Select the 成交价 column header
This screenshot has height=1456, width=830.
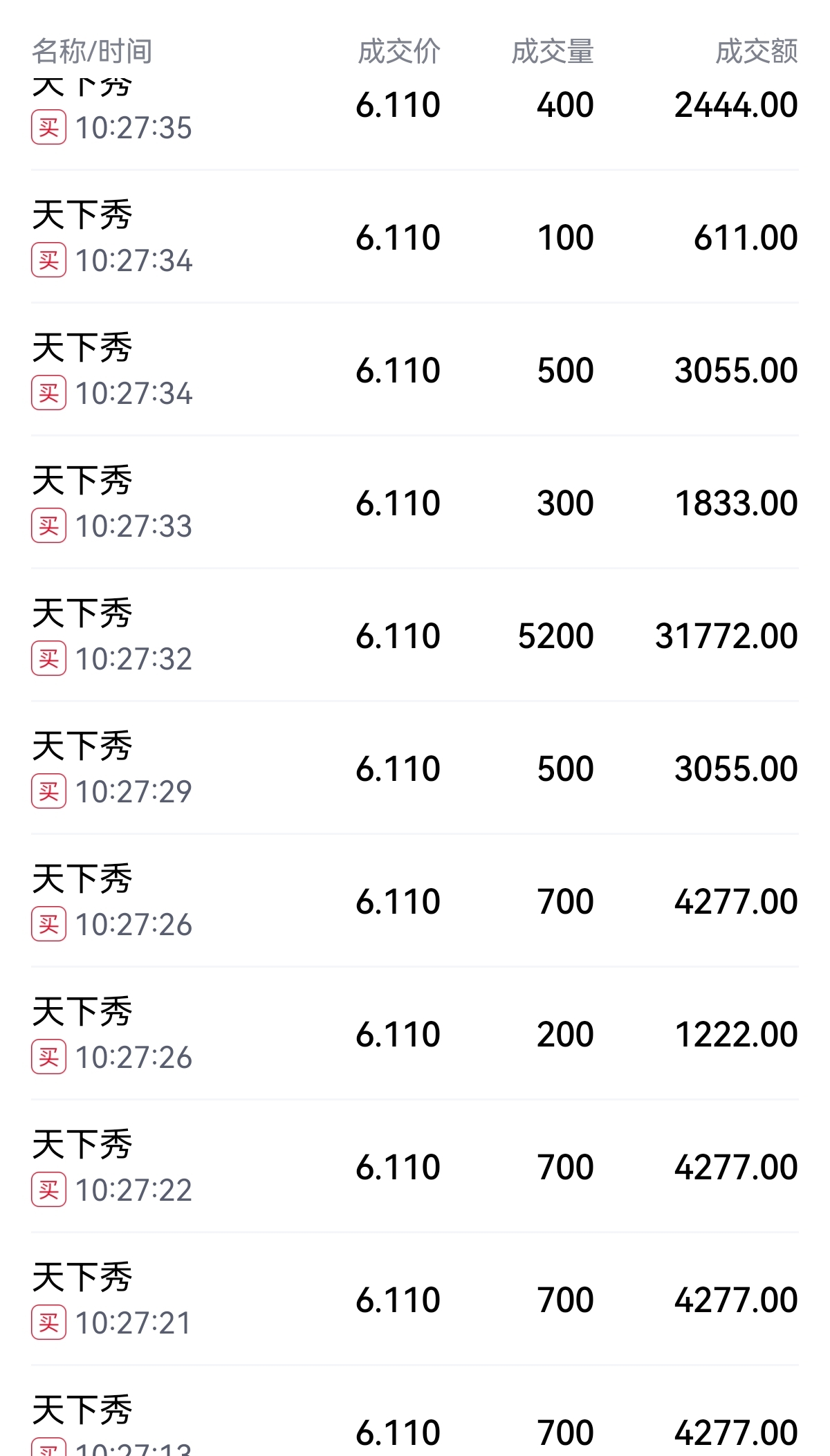[x=399, y=51]
